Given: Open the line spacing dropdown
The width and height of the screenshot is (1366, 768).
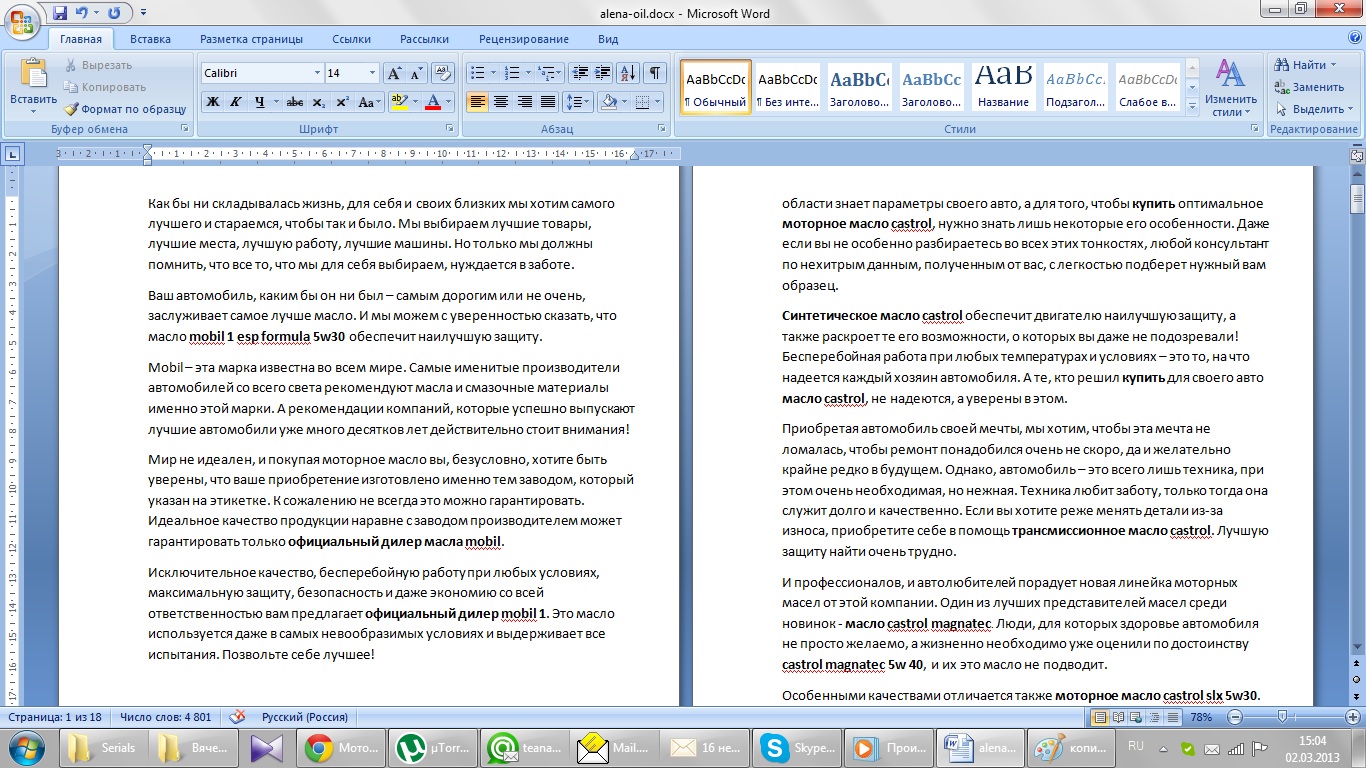Looking at the screenshot, I should point(578,102).
